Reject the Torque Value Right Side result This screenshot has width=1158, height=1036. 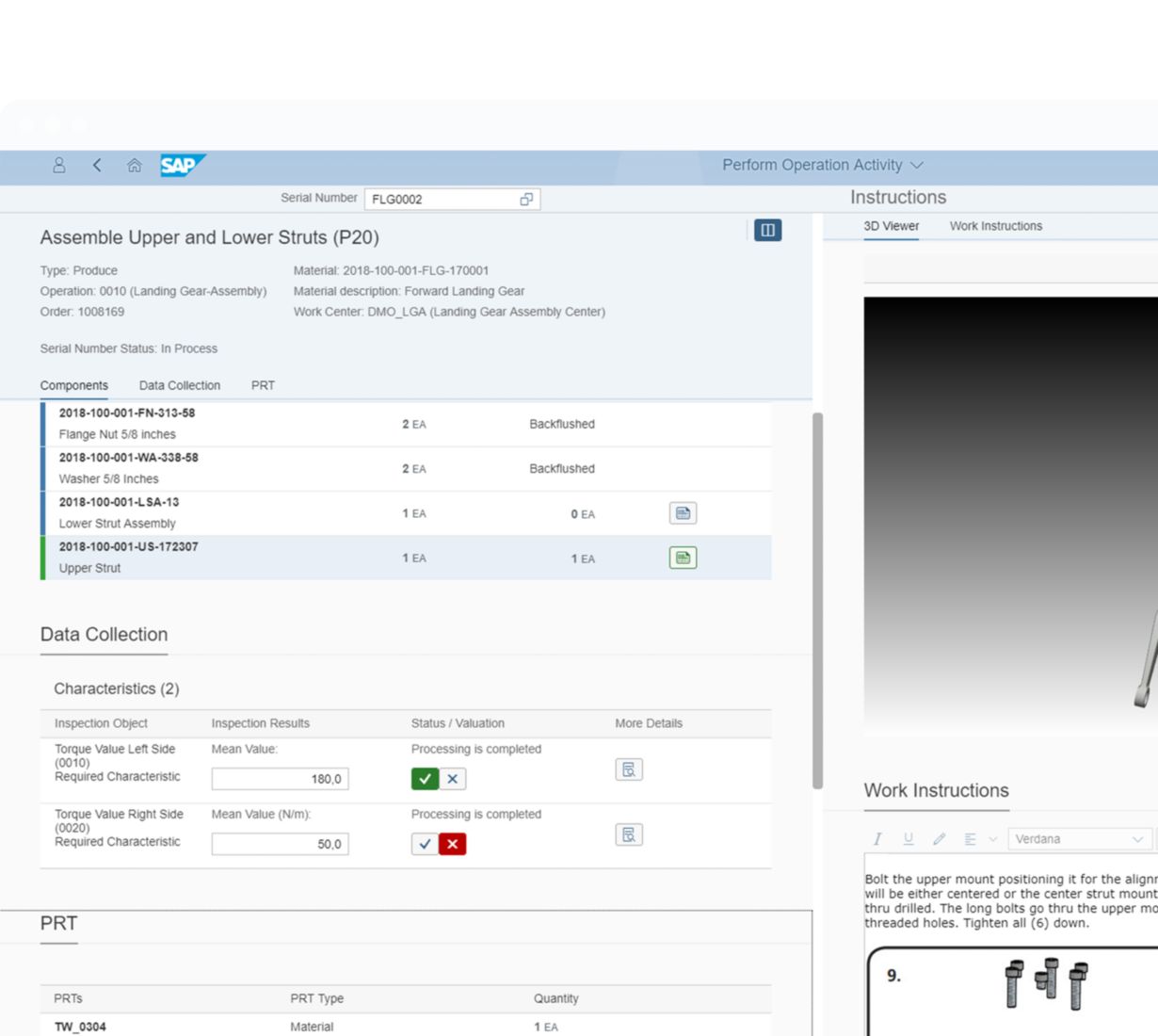[453, 844]
